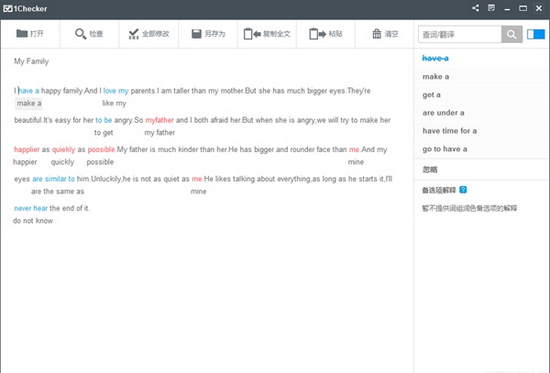The height and width of the screenshot is (373, 550).
Task: Click the red word 'quiekly'
Action: [63, 150]
